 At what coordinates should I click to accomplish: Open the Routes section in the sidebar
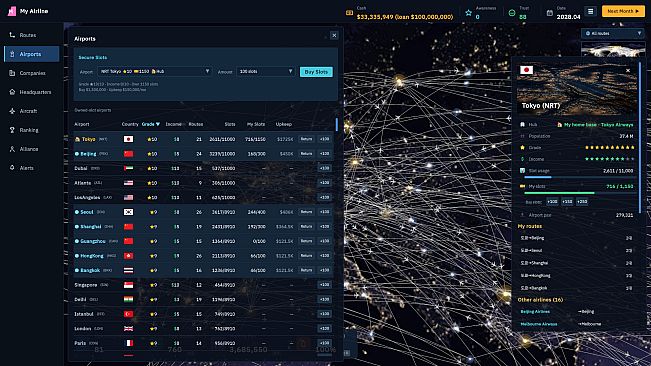[32, 35]
